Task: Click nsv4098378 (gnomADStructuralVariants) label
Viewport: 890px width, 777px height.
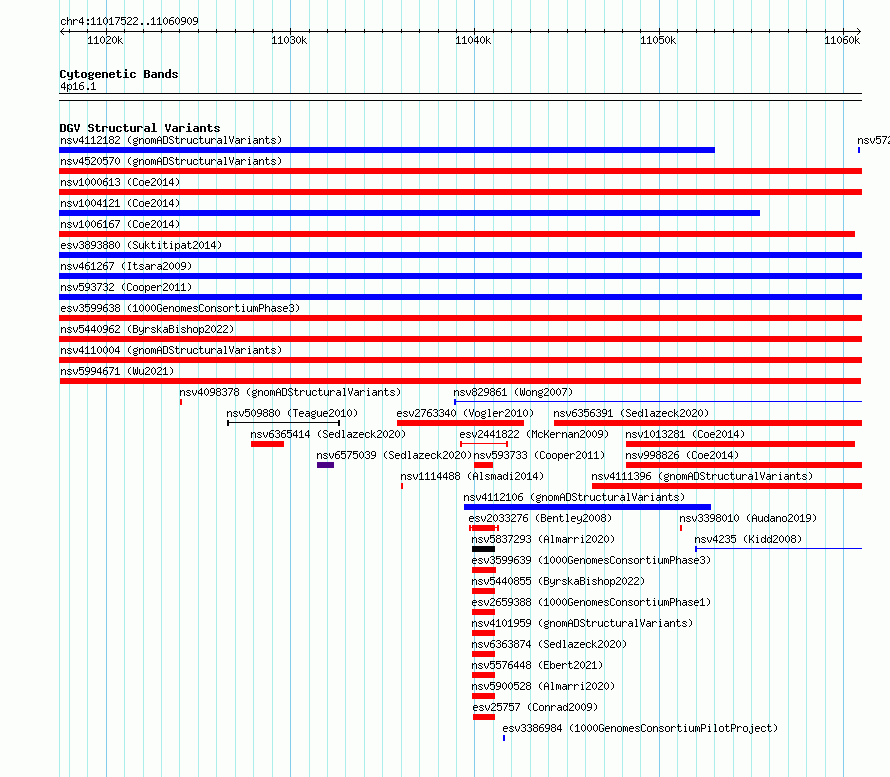Action: pyautogui.click(x=290, y=392)
